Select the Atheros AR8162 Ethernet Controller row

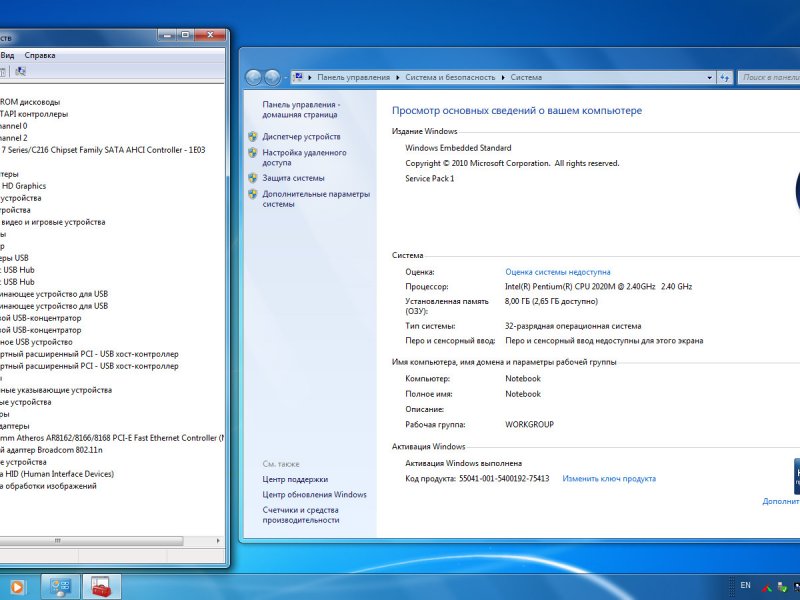tap(112, 438)
